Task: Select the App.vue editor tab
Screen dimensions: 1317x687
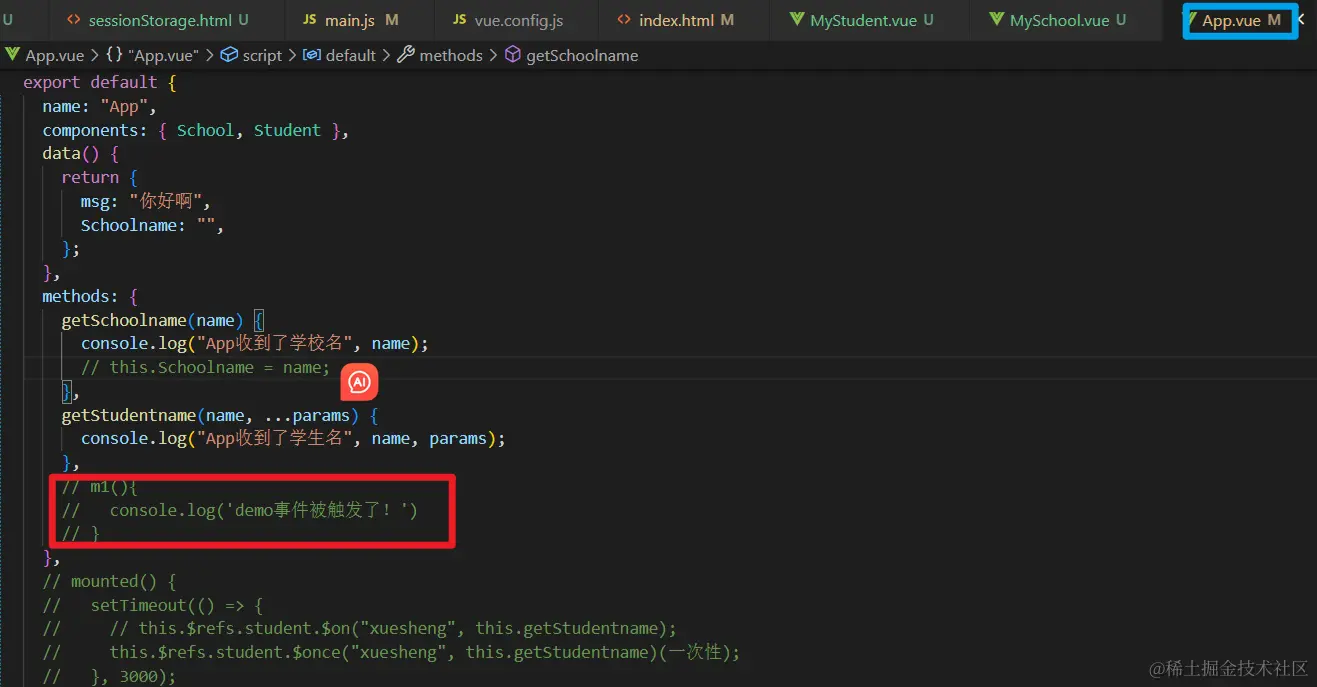Action: [1240, 20]
